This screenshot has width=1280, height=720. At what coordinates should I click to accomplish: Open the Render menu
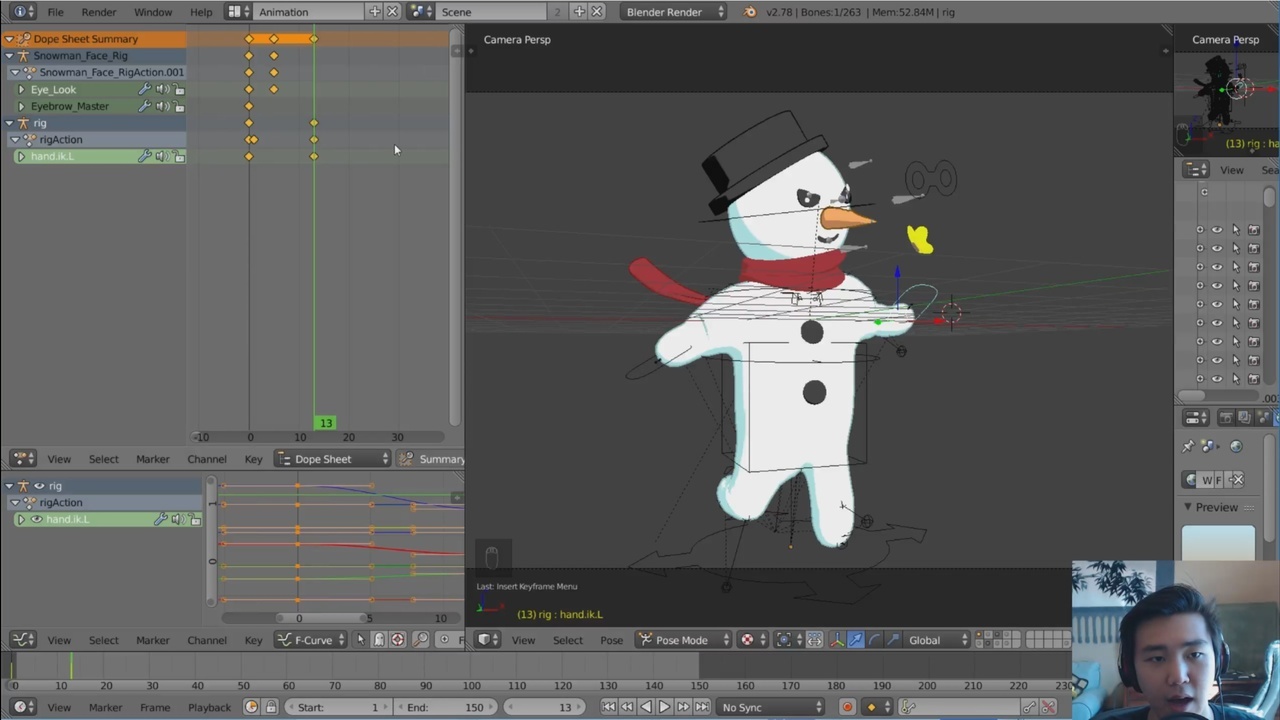(99, 12)
